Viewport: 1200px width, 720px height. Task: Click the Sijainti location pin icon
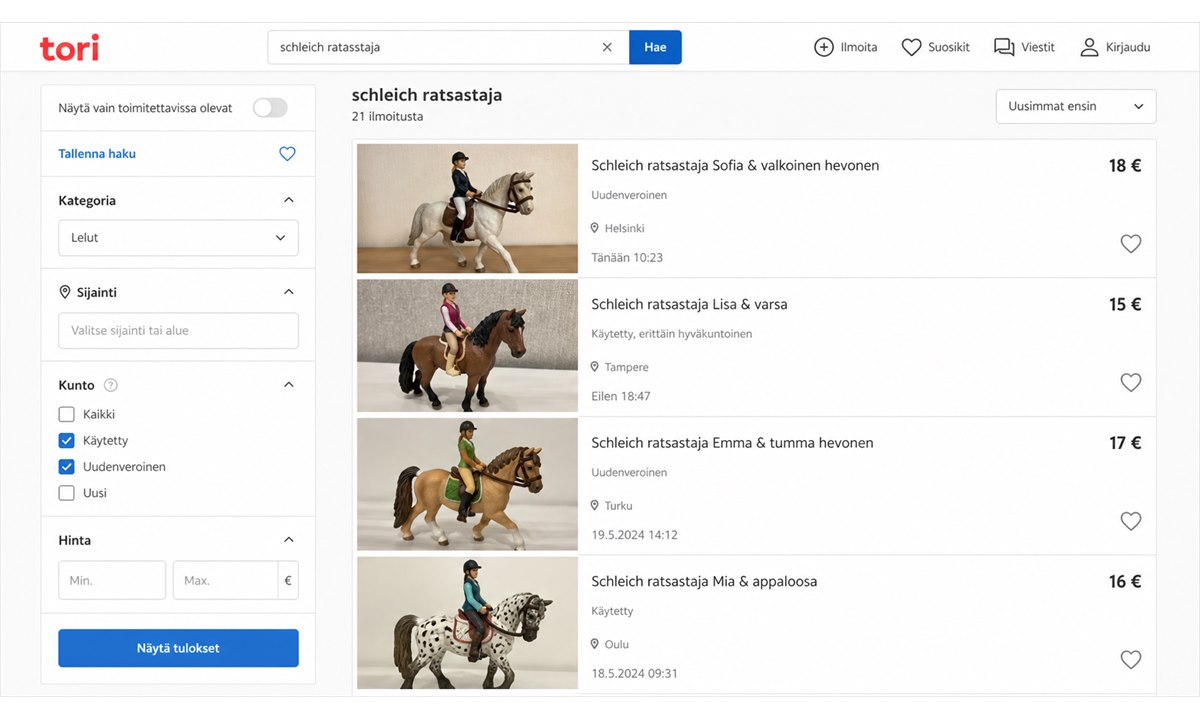pos(65,292)
